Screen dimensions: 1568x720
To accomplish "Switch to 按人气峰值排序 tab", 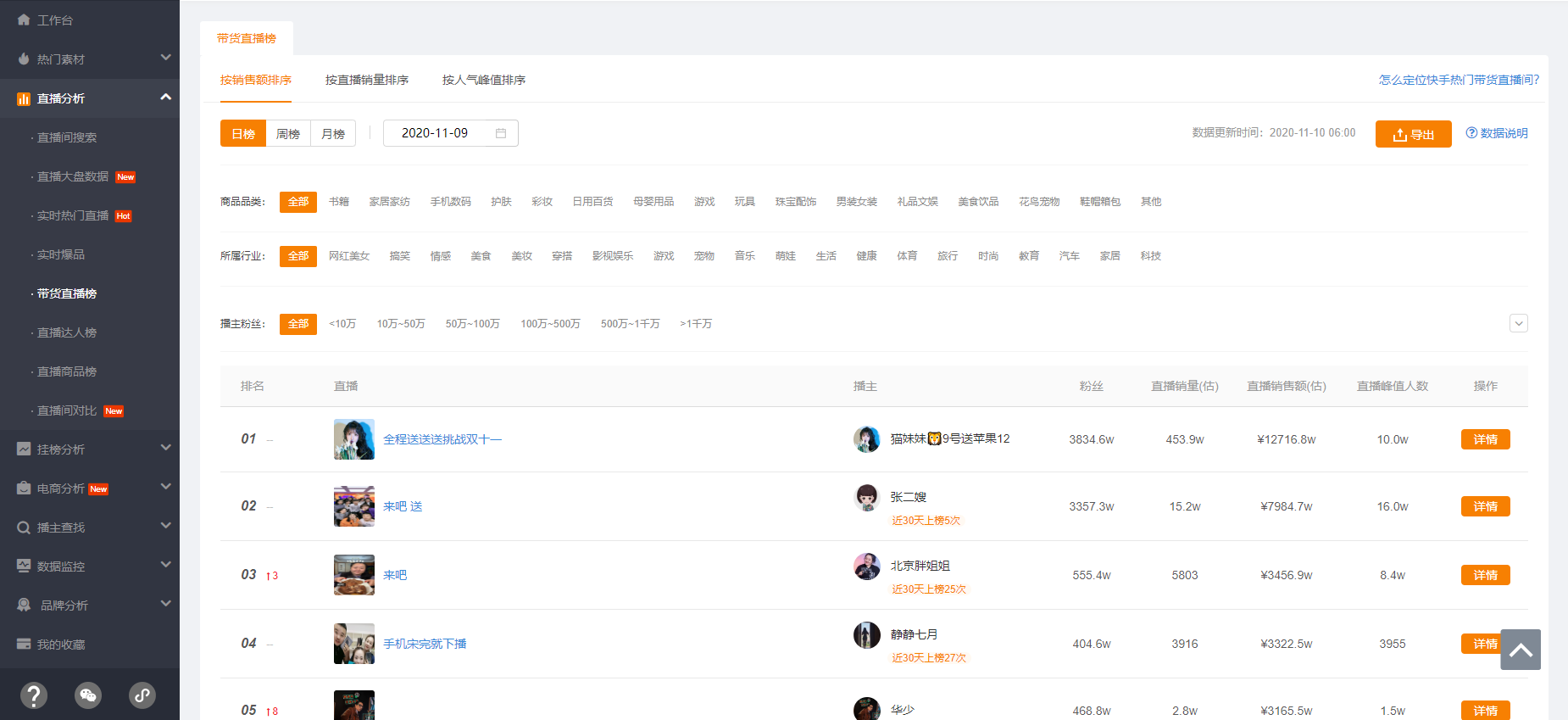I will pos(484,80).
